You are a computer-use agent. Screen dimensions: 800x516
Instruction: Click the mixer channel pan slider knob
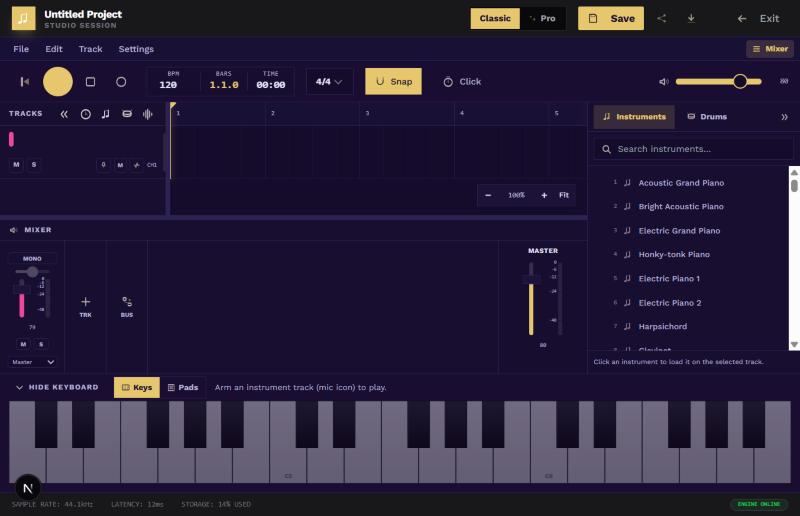[33, 272]
